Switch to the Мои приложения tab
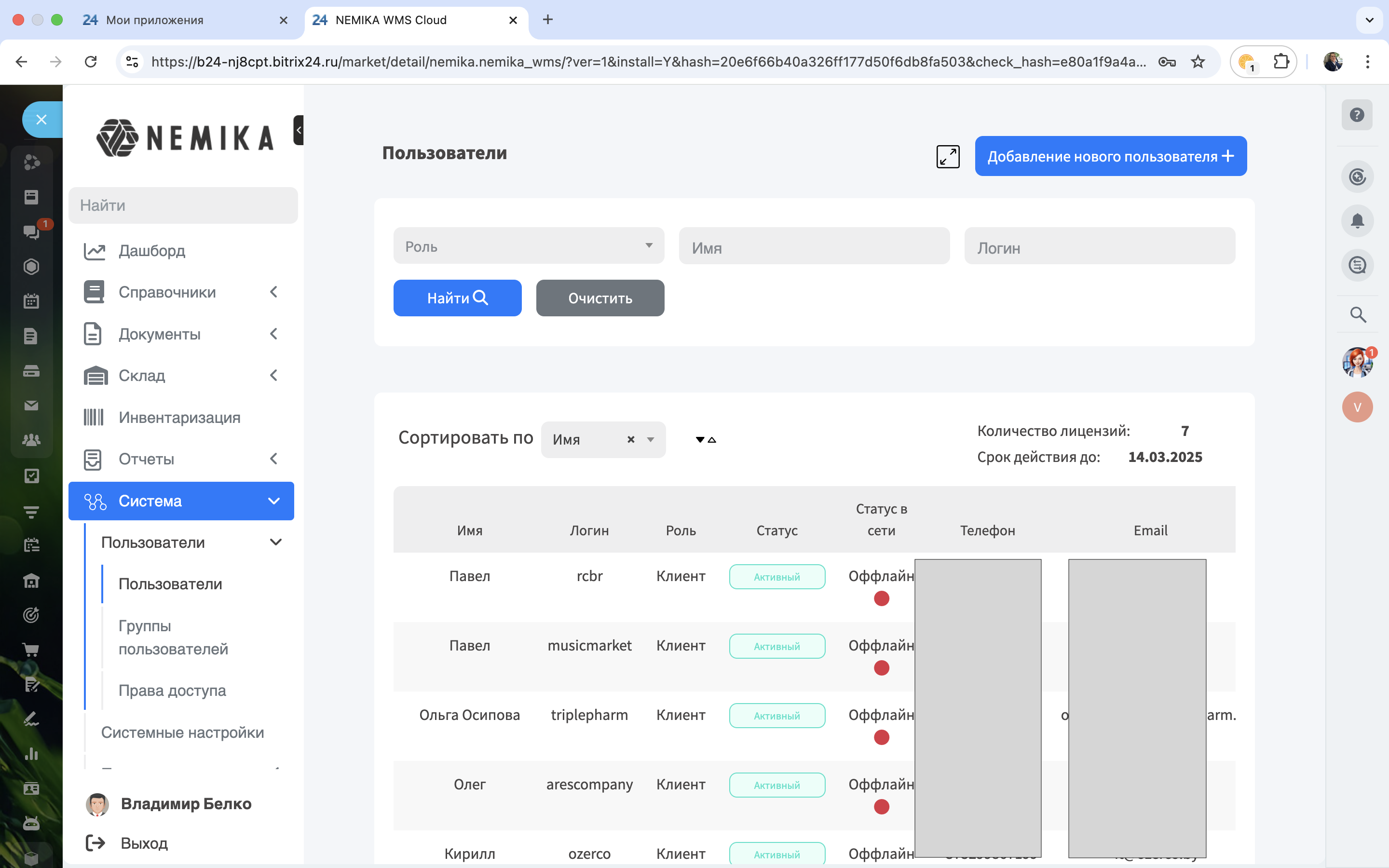 (x=155, y=20)
